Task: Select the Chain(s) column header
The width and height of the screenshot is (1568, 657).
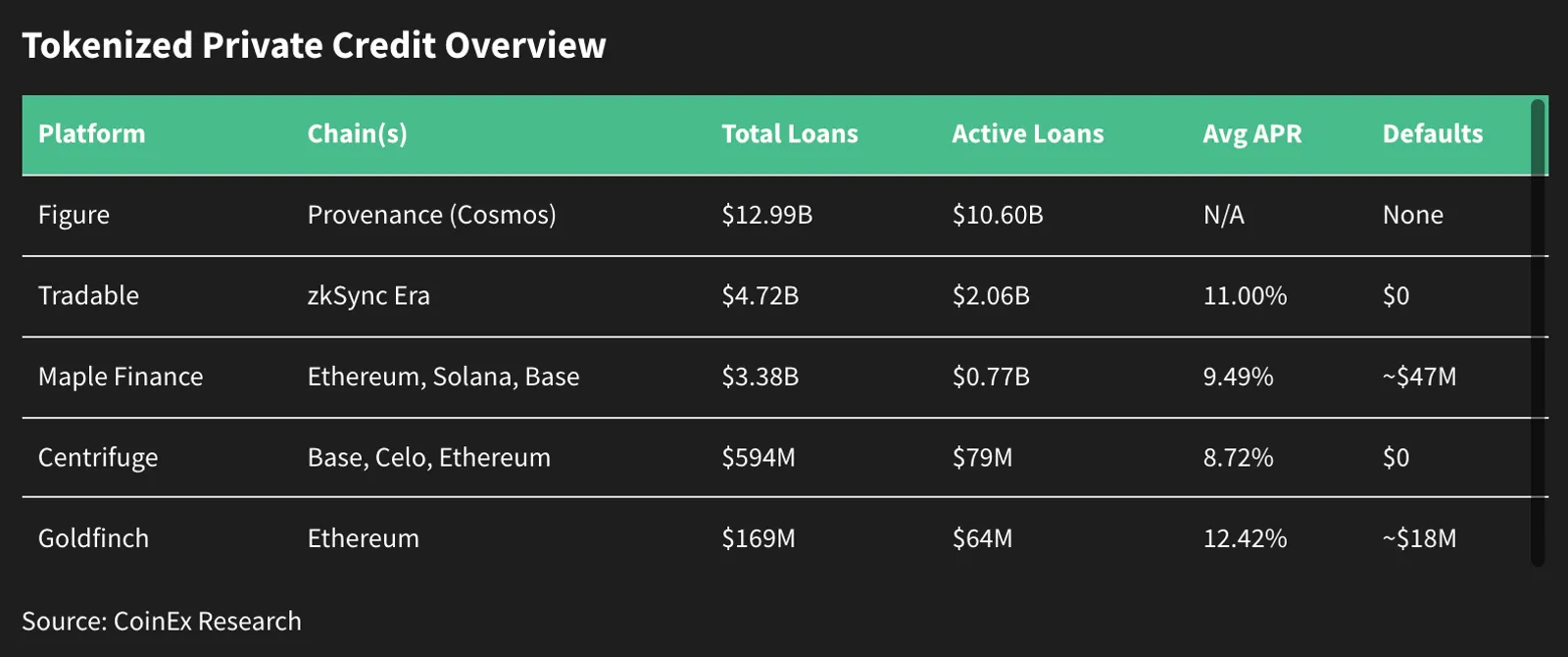Action: (x=357, y=134)
